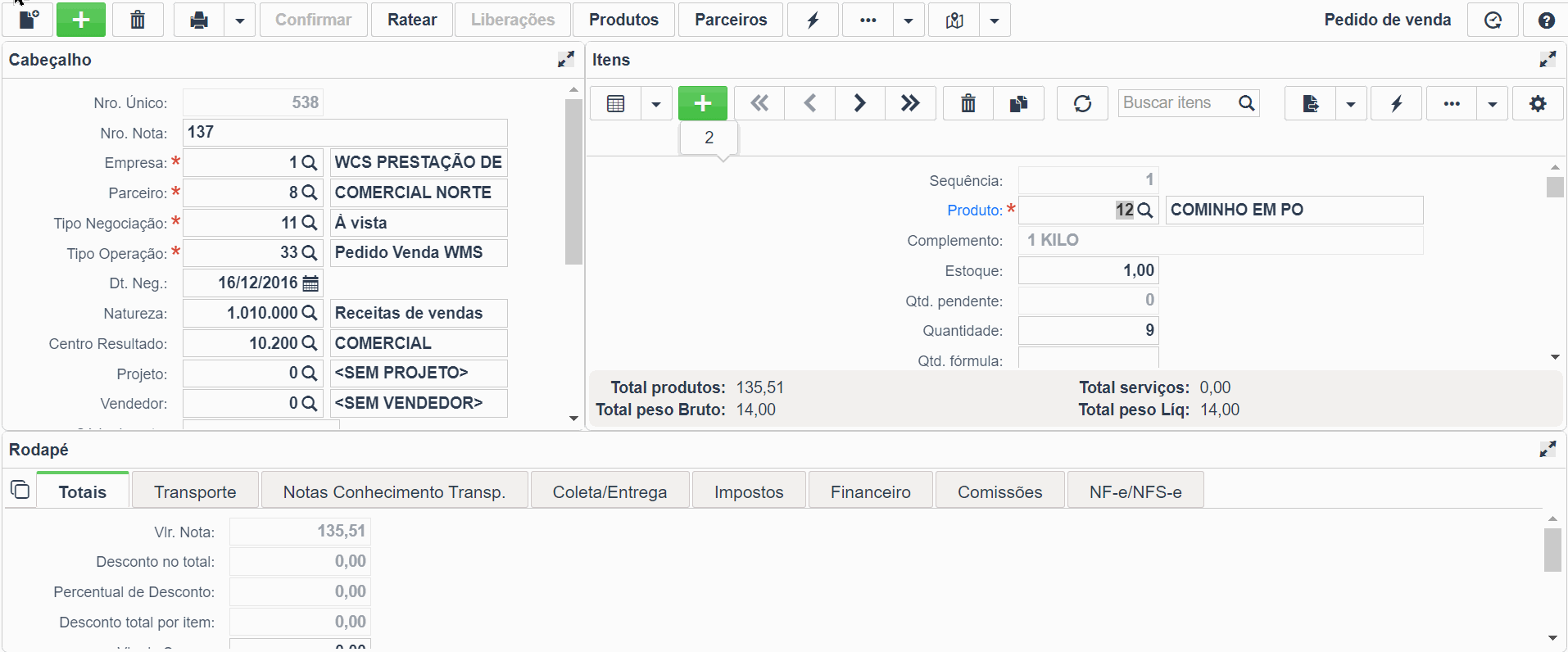Expand dropdown beside Itens ellipsis
The height and width of the screenshot is (652, 1568).
1493,103
